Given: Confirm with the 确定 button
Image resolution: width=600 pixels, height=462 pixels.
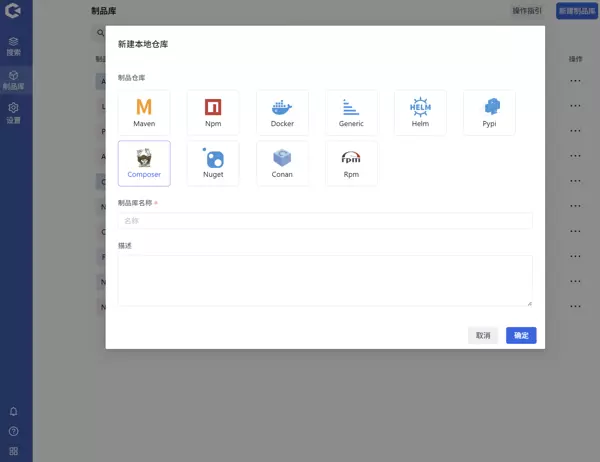Looking at the screenshot, I should 521,336.
